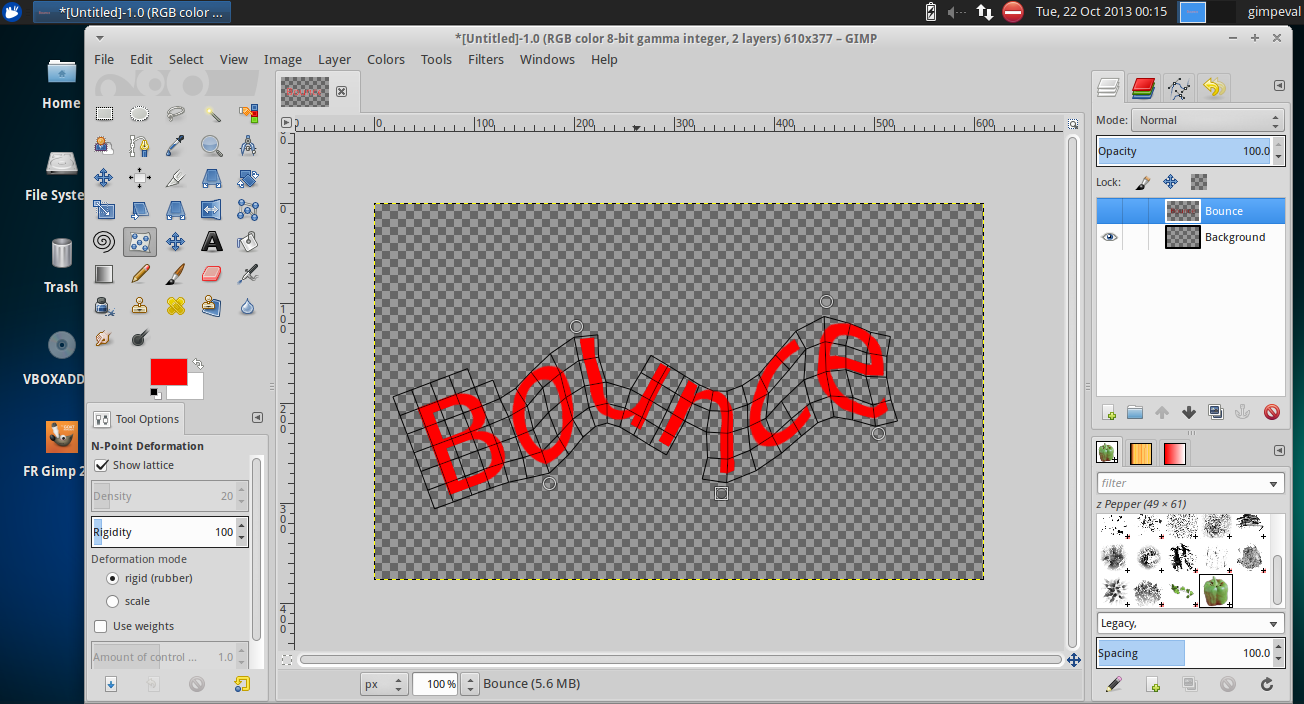Select the Ink tool
This screenshot has width=1304, height=704.
click(104, 305)
